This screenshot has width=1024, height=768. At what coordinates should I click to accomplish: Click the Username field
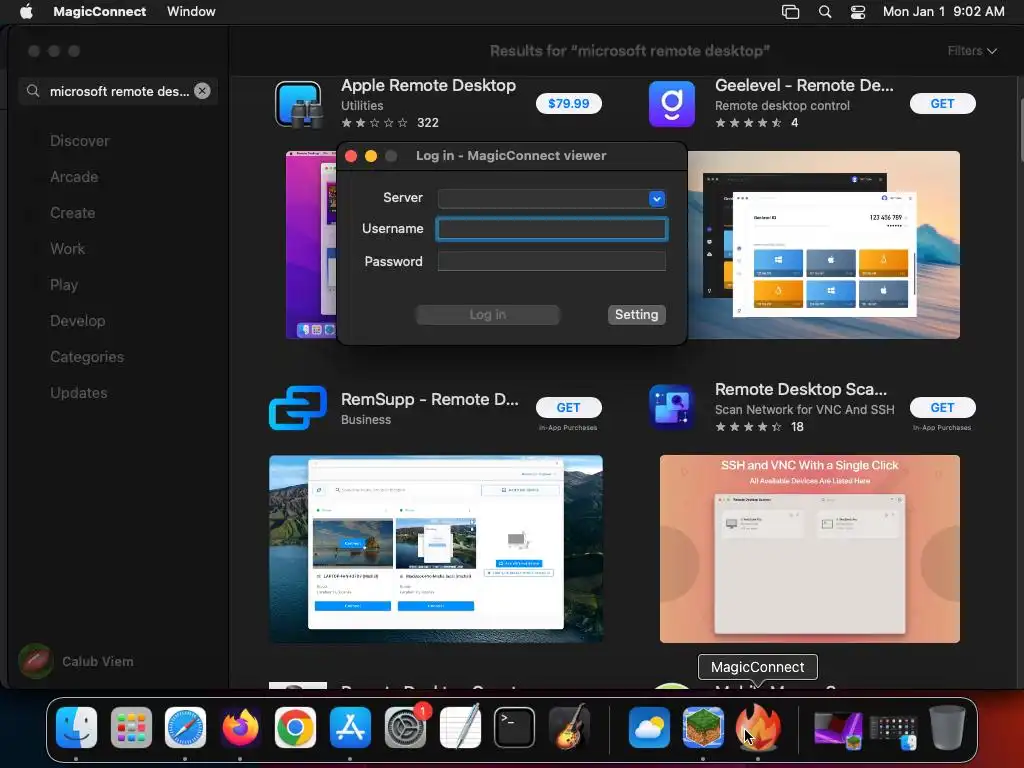pyautogui.click(x=552, y=229)
